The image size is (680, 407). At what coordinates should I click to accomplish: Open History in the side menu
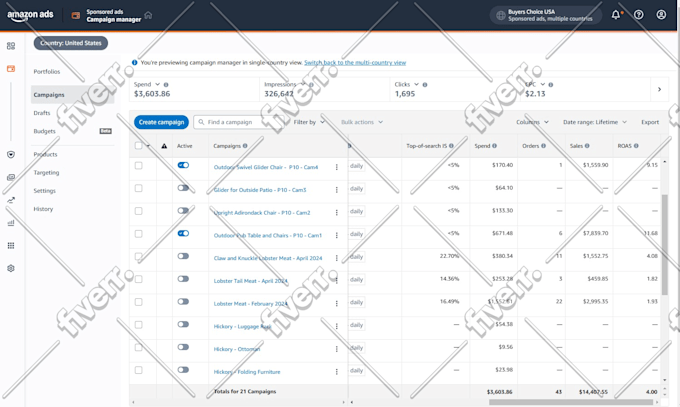click(x=43, y=209)
